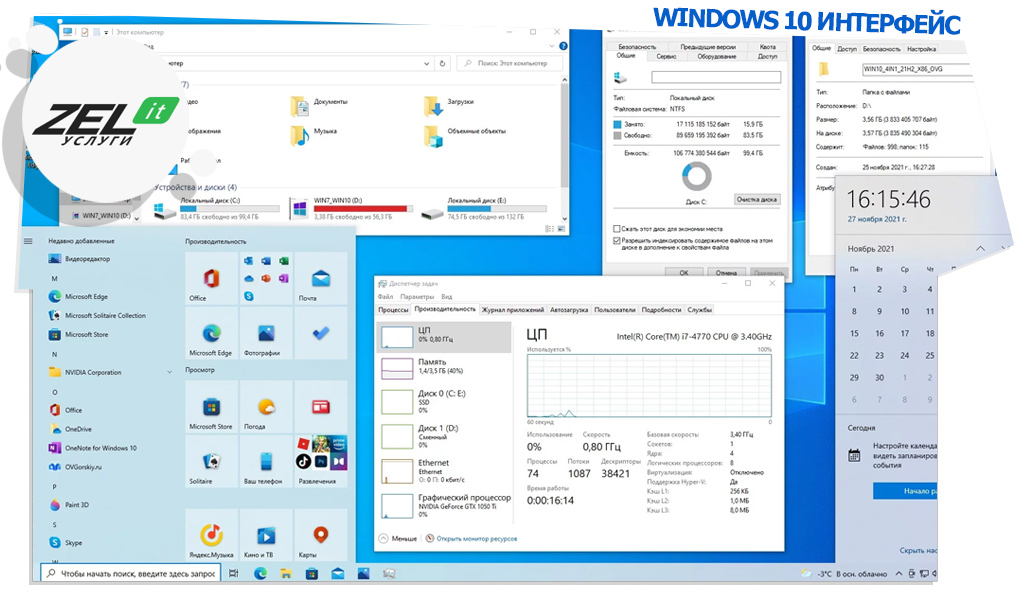
Task: Click the Start menu hamburger icon
Action: (x=28, y=241)
